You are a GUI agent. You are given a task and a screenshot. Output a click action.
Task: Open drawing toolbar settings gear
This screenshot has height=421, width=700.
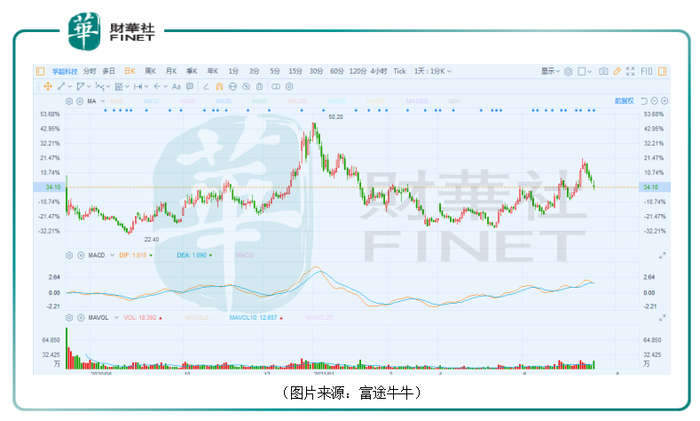[x=289, y=86]
